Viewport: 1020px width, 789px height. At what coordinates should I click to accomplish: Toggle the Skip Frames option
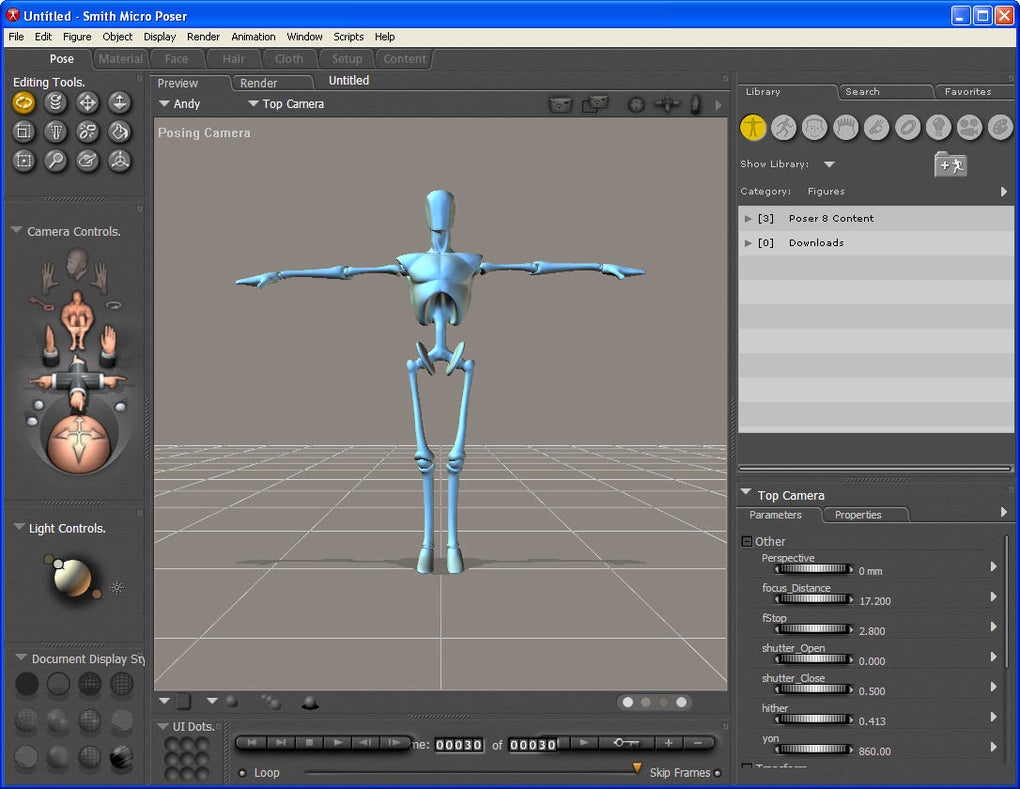click(x=717, y=773)
